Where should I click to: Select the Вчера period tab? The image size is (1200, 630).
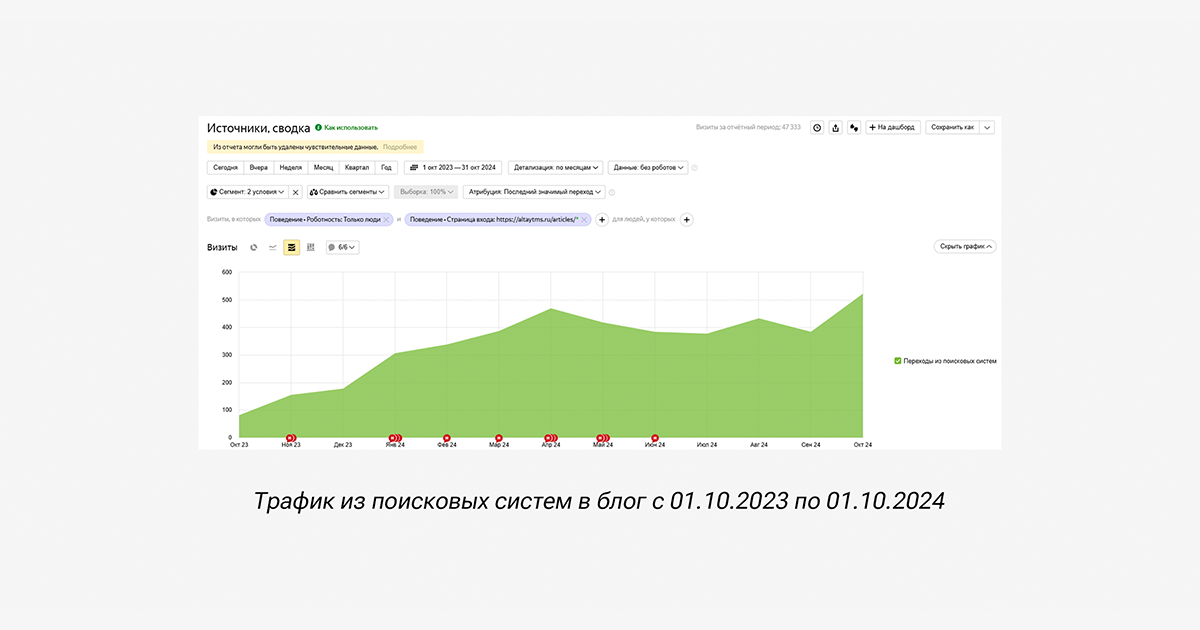259,168
